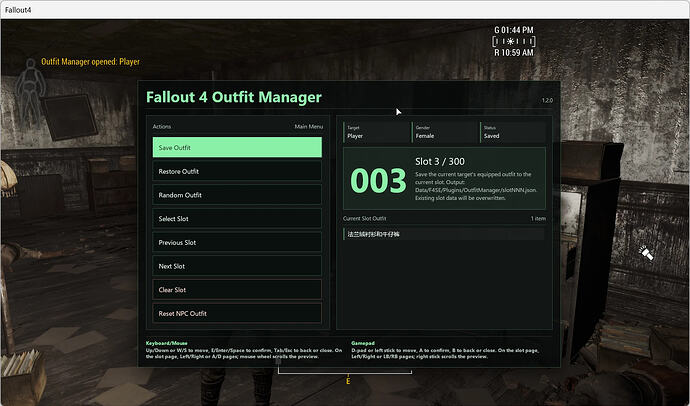Image resolution: width=690 pixels, height=406 pixels.
Task: Click the Target Player field
Action: [x=376, y=132]
